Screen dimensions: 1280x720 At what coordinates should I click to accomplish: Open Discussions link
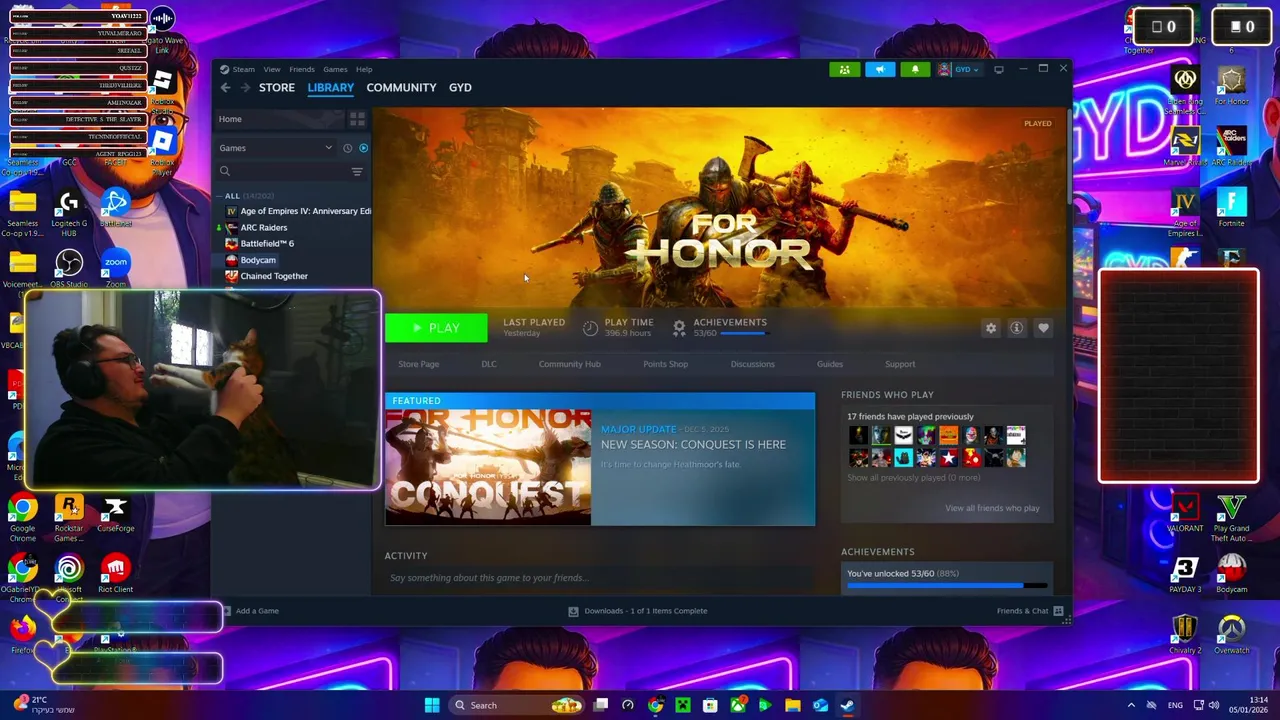click(x=752, y=364)
